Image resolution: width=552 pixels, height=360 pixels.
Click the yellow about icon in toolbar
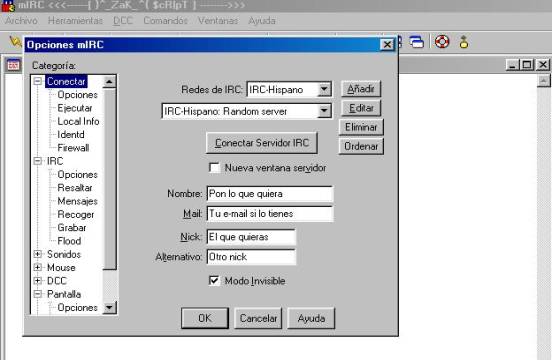pos(464,42)
